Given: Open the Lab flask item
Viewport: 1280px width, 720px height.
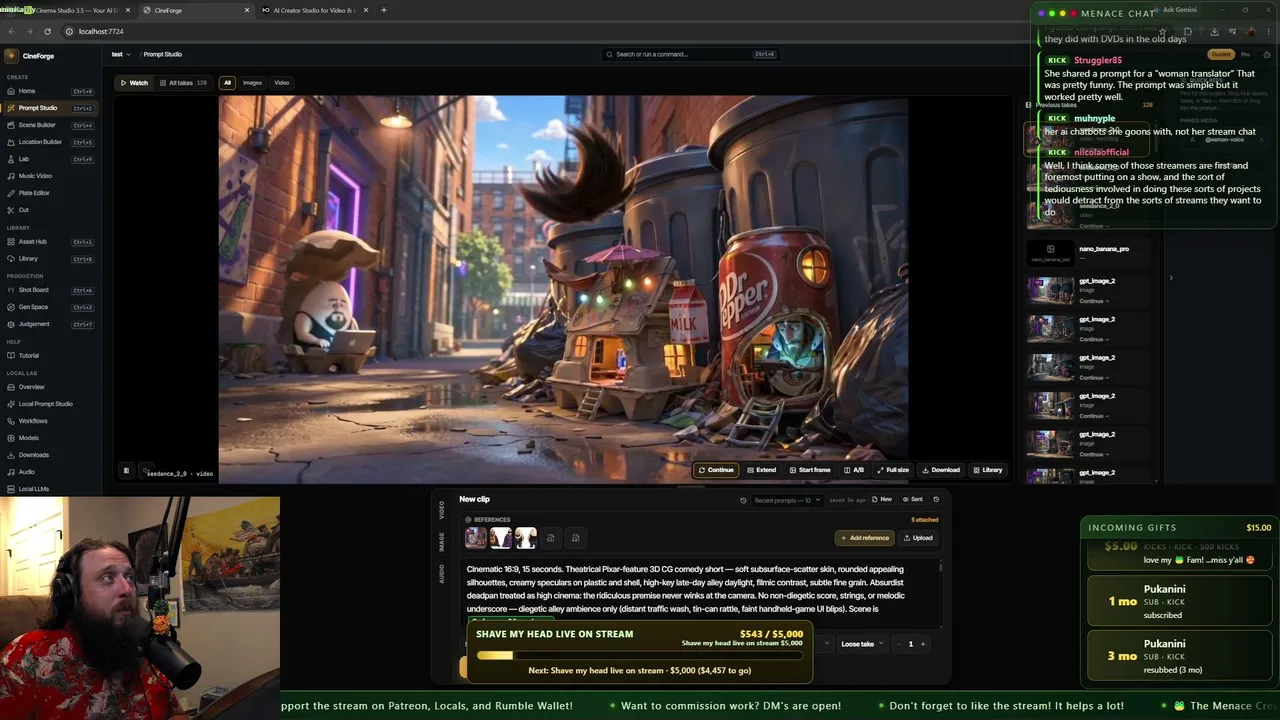Looking at the screenshot, I should (x=50, y=159).
